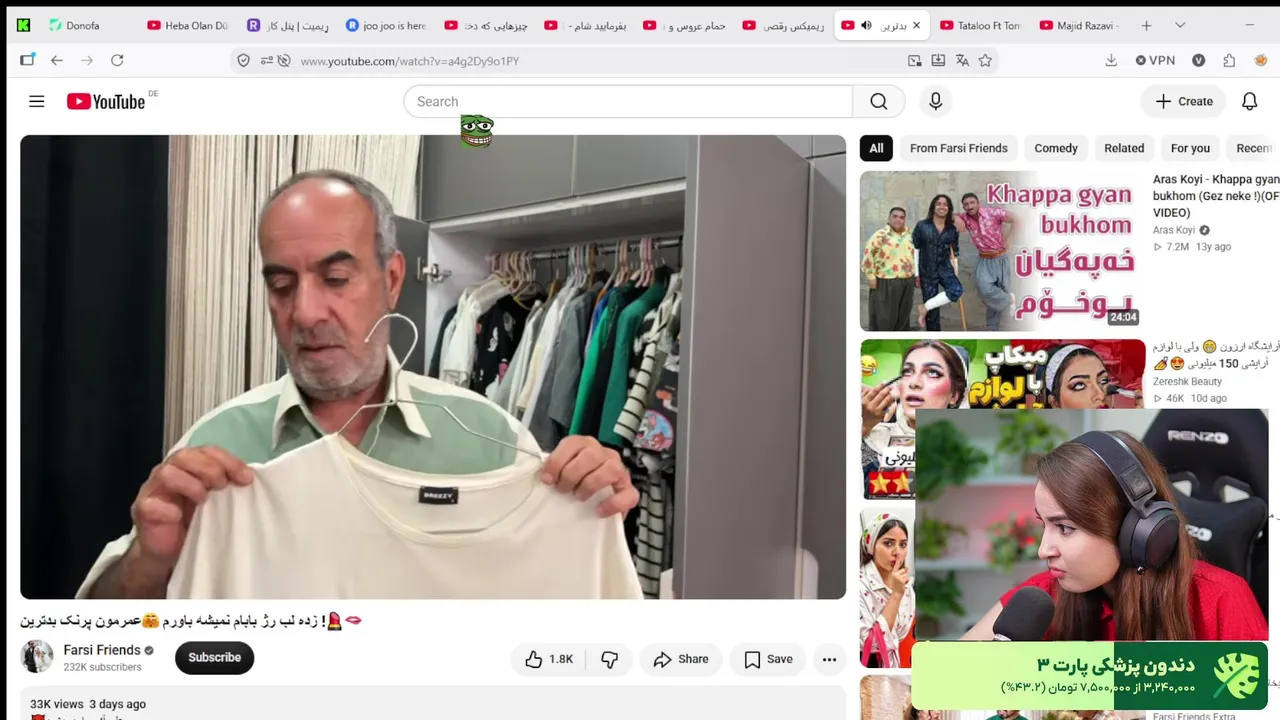This screenshot has width=1280, height=720.
Task: Select the Related filter chip
Action: (1124, 148)
